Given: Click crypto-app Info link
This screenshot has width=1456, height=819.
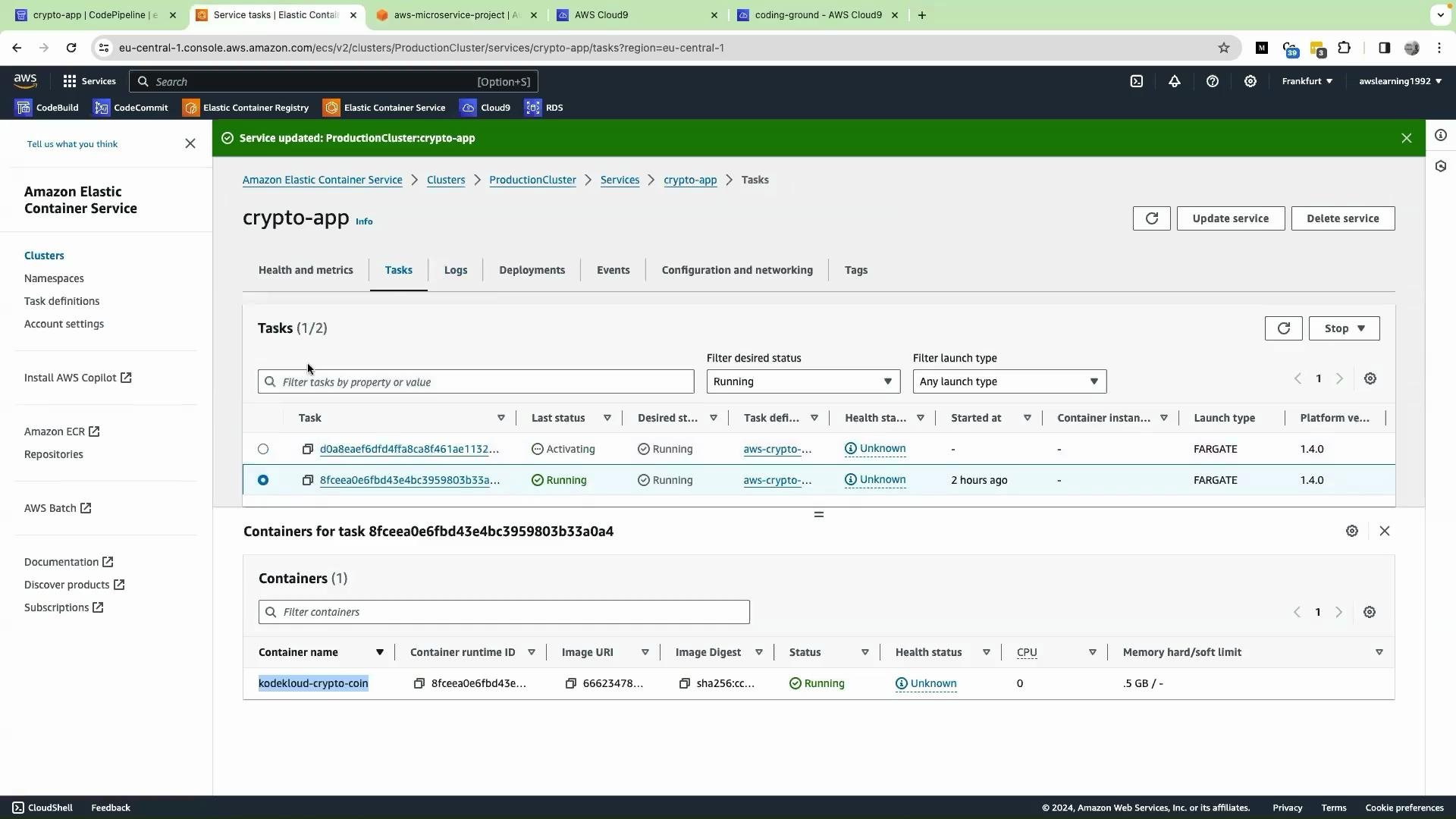Looking at the screenshot, I should [x=364, y=221].
